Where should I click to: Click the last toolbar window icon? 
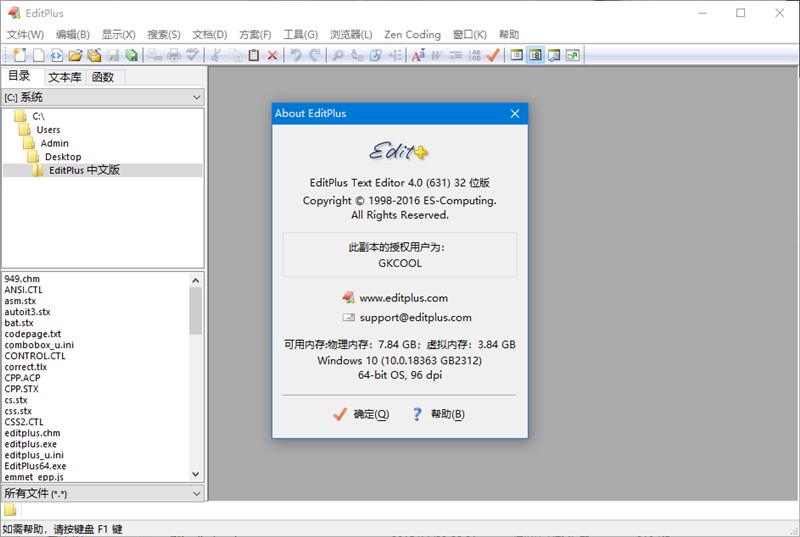[x=573, y=55]
